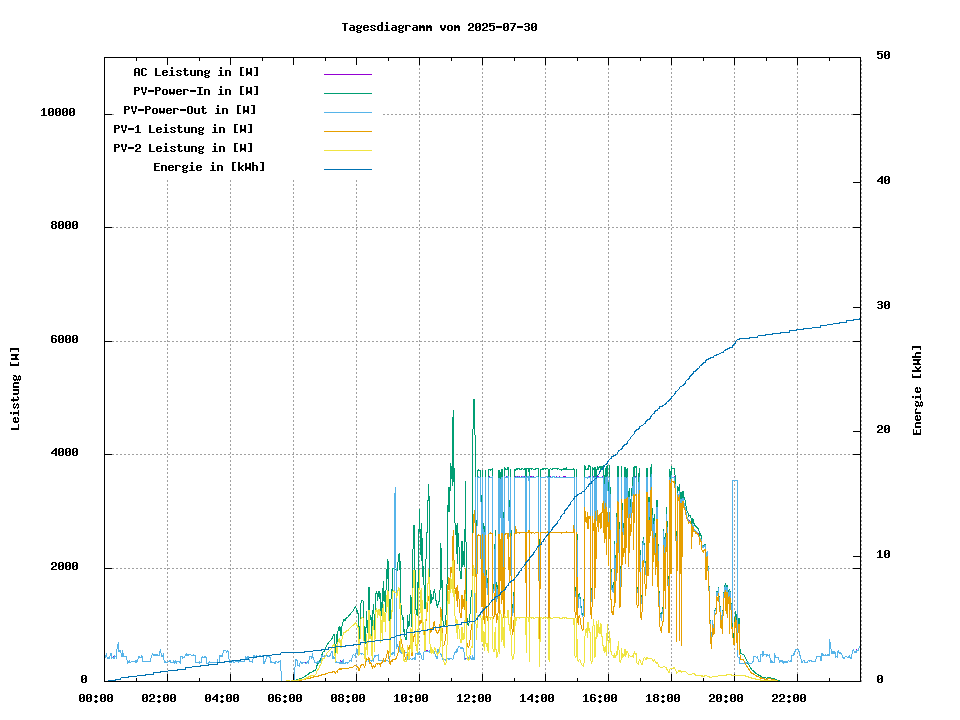Select the PV-Power-In legend label
Screen dimensions: 960x720
(196, 91)
